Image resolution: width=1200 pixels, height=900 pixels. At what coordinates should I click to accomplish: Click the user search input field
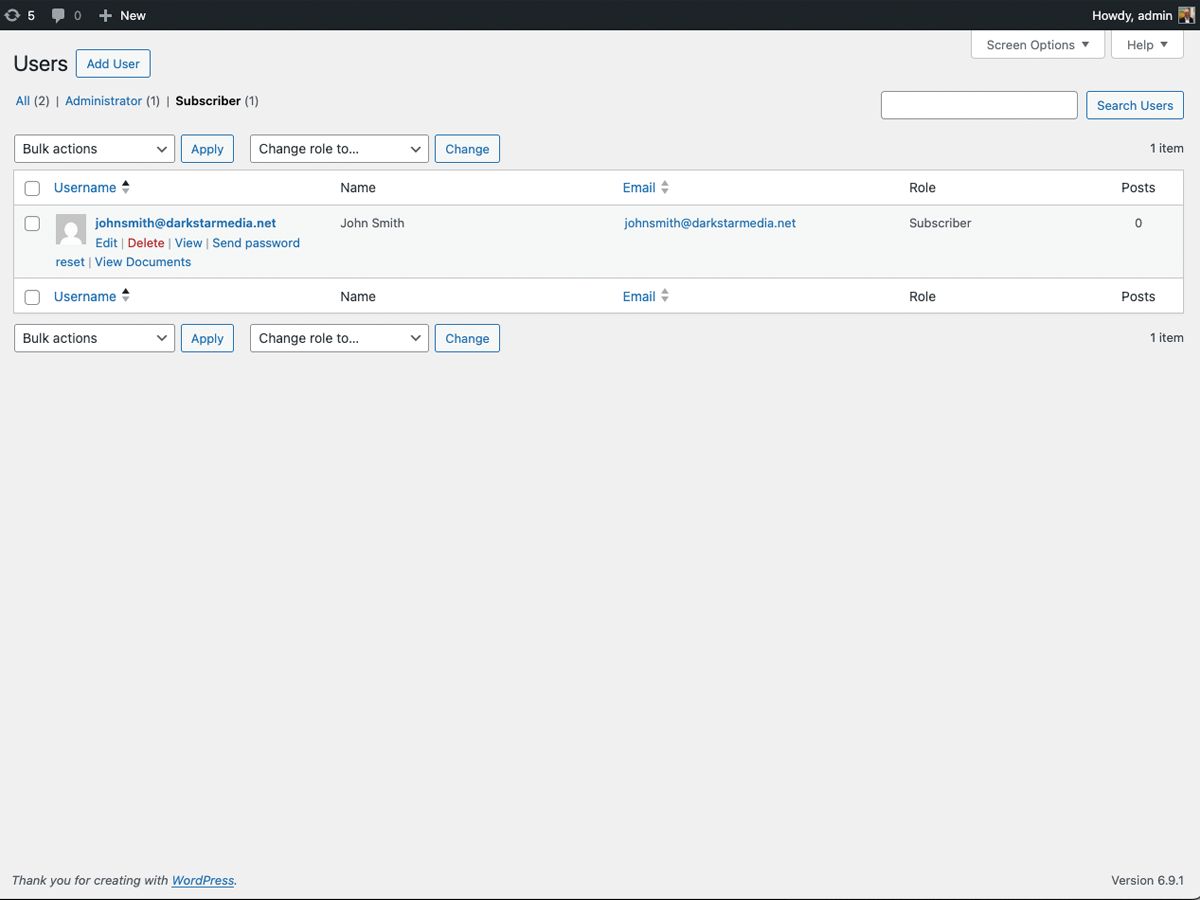(x=978, y=105)
